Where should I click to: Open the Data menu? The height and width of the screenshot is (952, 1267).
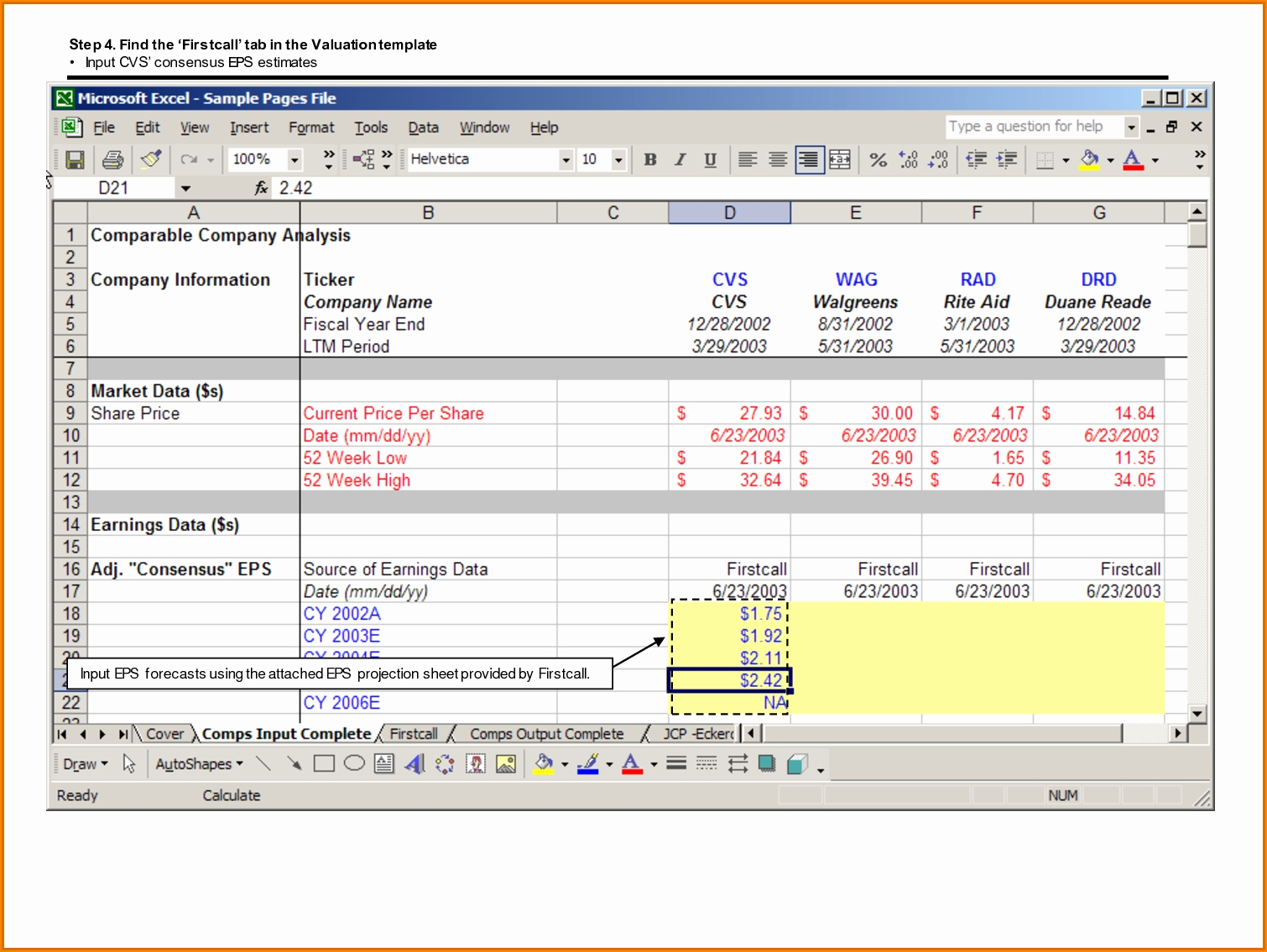[x=424, y=127]
